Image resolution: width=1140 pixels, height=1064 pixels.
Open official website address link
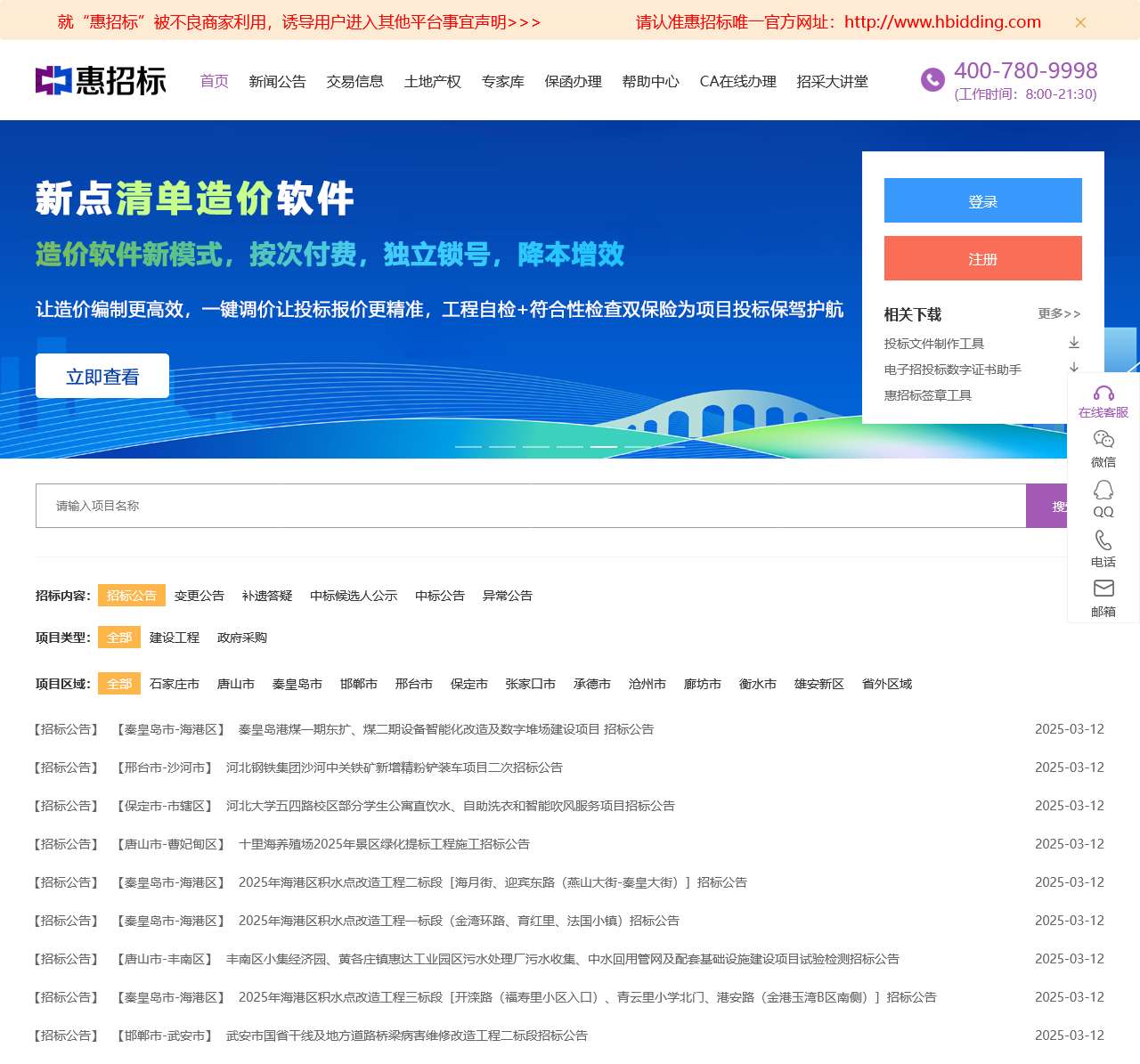(x=838, y=22)
